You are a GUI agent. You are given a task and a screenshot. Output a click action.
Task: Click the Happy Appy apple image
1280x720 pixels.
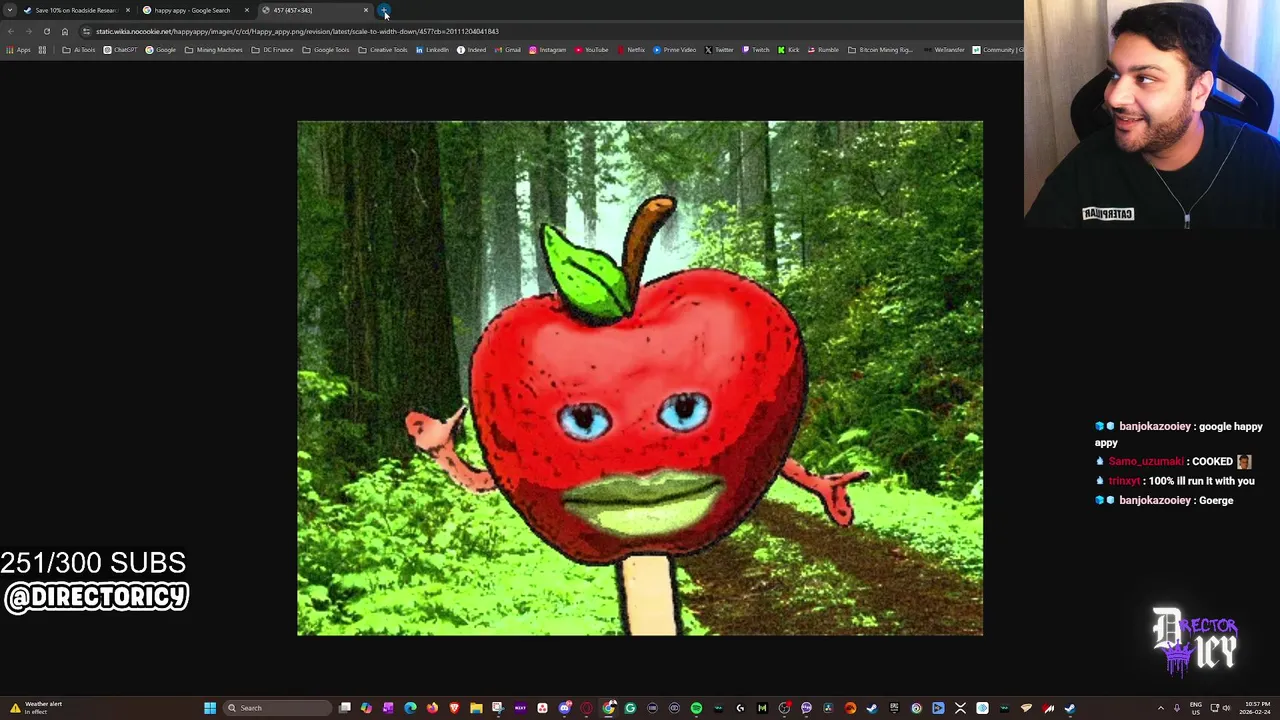click(x=640, y=378)
